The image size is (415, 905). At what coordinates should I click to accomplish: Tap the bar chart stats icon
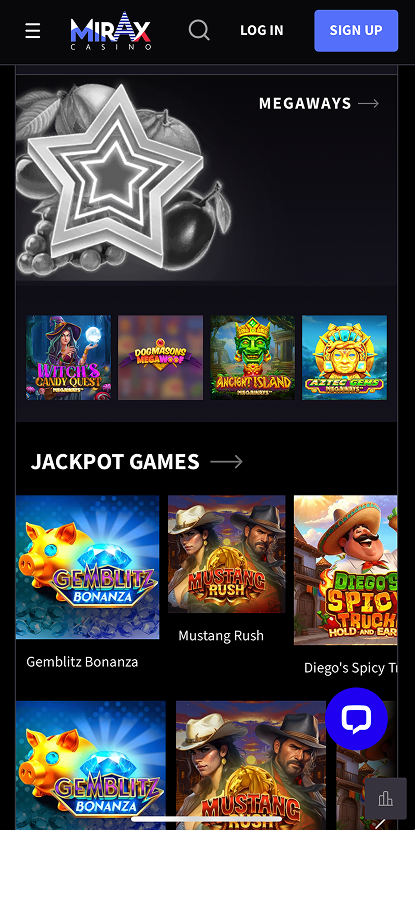(x=385, y=799)
